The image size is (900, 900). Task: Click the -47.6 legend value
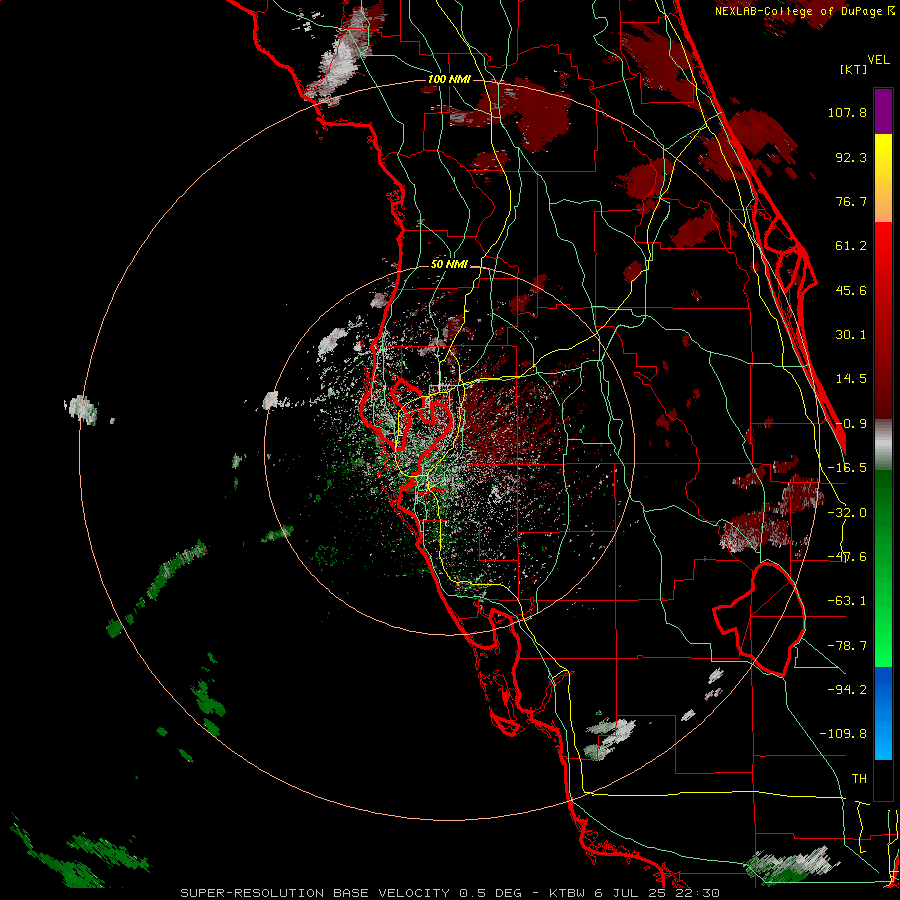(847, 557)
